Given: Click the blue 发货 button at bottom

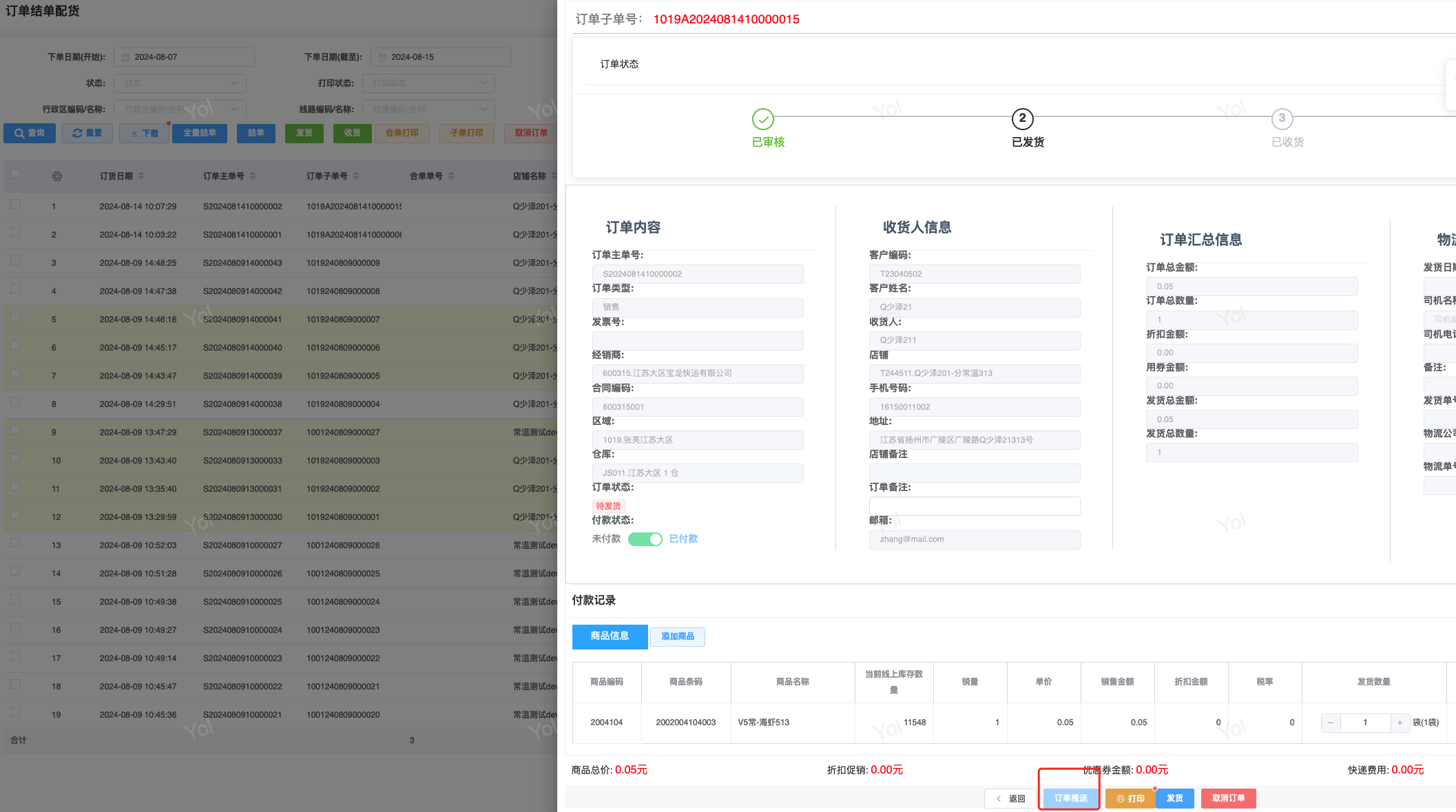Looking at the screenshot, I should click(x=1174, y=798).
